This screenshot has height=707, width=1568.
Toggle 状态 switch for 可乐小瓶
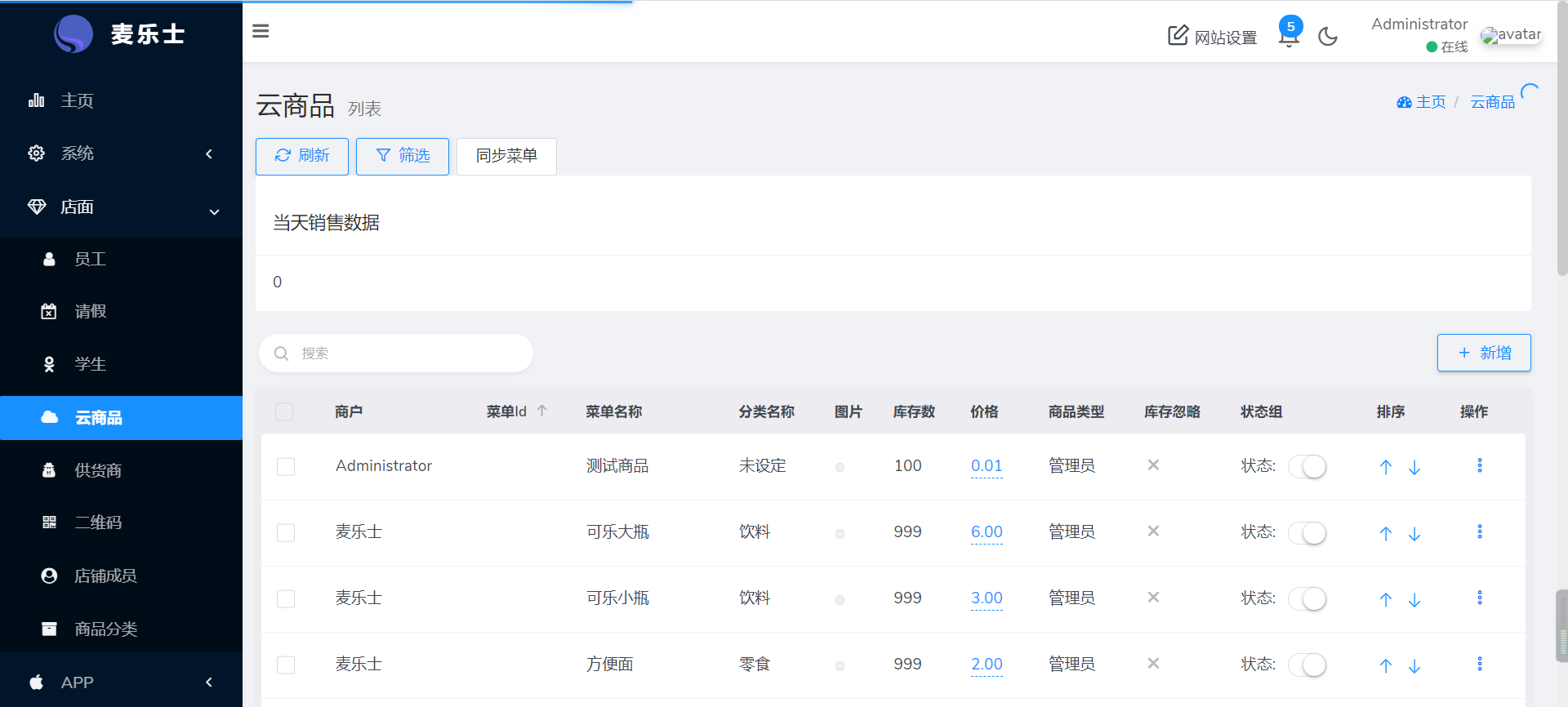point(1307,598)
